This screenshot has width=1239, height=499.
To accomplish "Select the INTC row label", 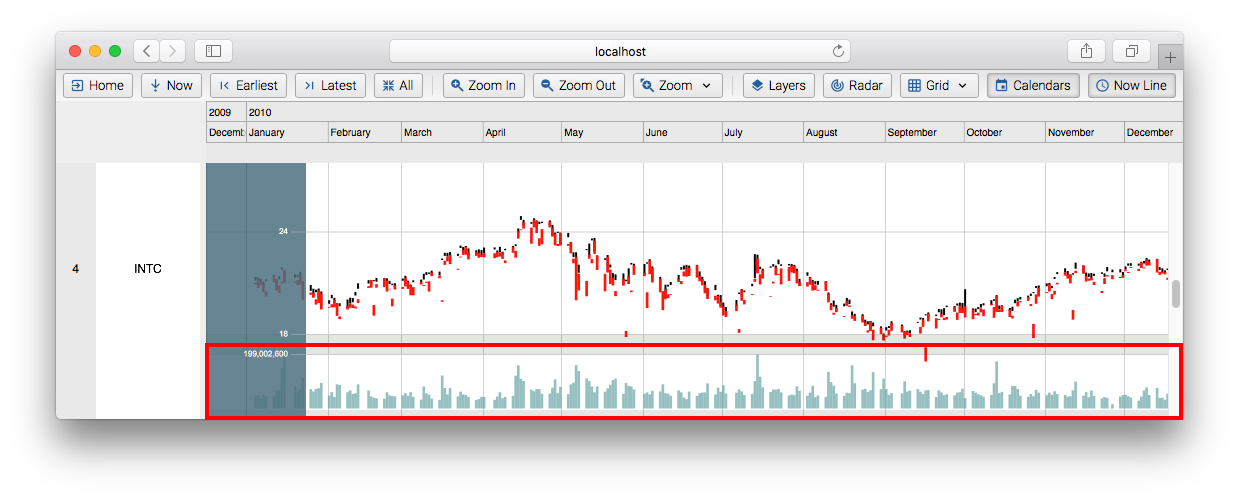I will 148,268.
